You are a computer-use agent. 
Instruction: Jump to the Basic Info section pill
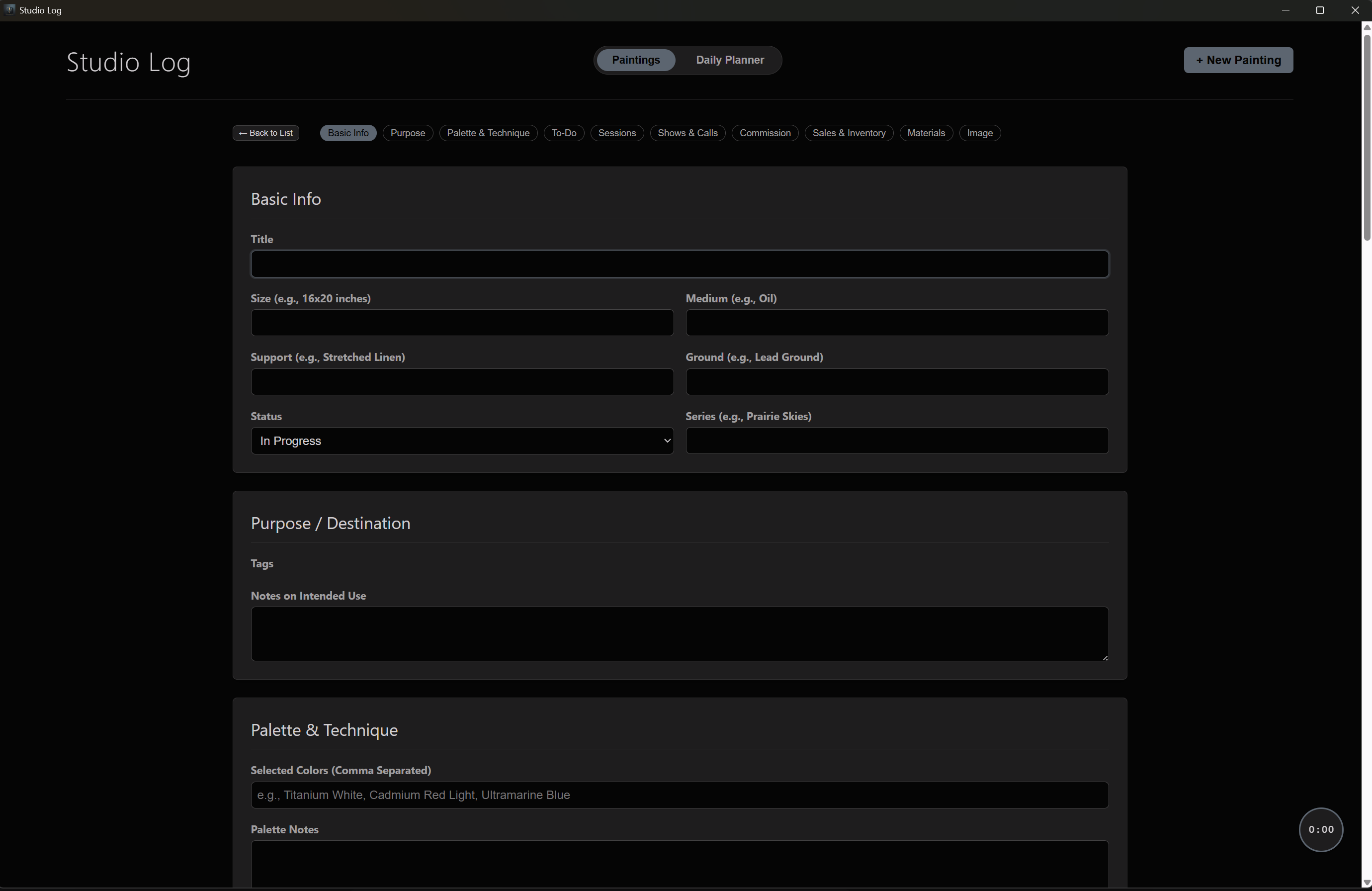tap(348, 133)
